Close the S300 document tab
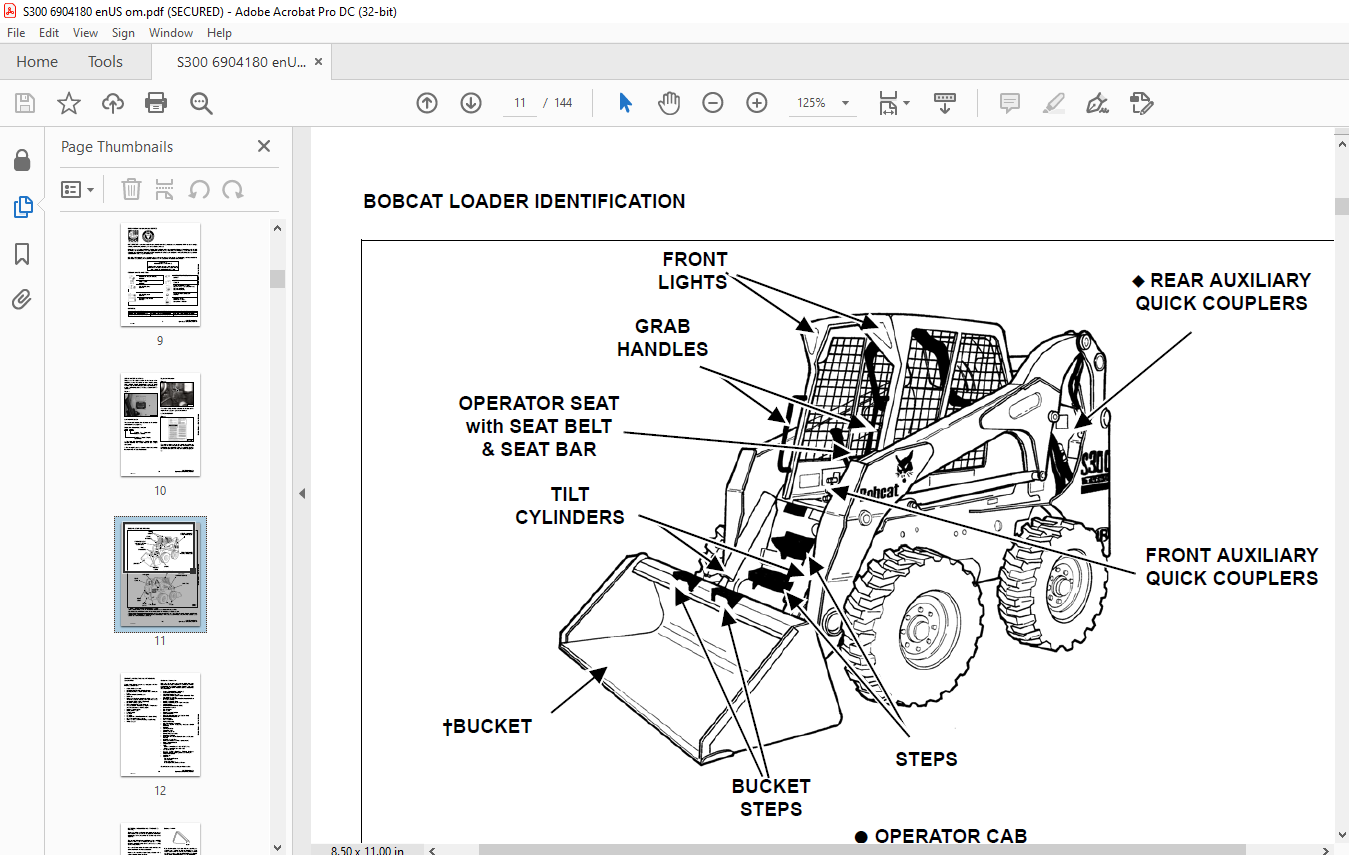Image resolution: width=1349 pixels, height=855 pixels. pyautogui.click(x=318, y=62)
